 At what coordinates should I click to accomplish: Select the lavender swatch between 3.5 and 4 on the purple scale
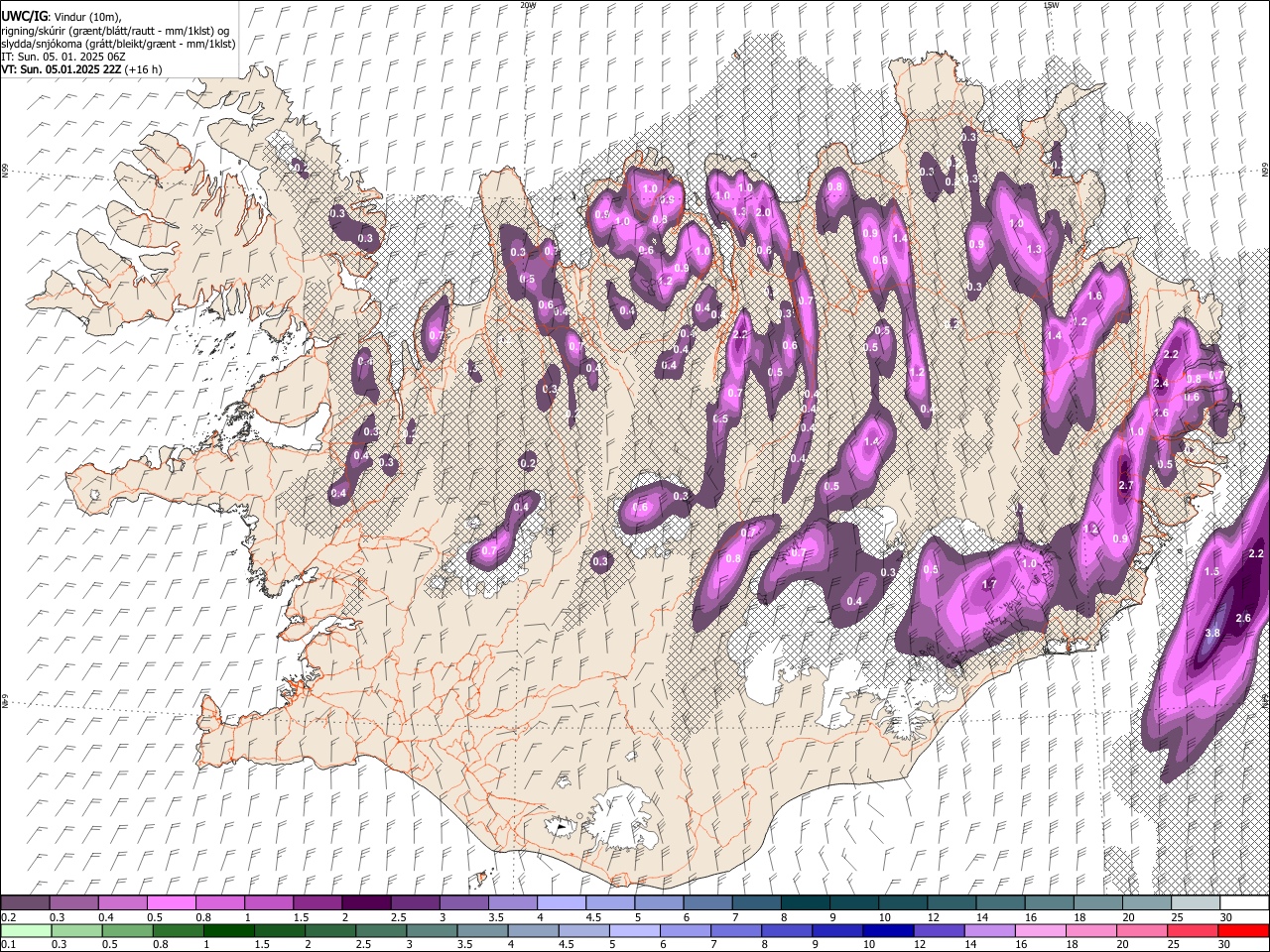tap(511, 902)
